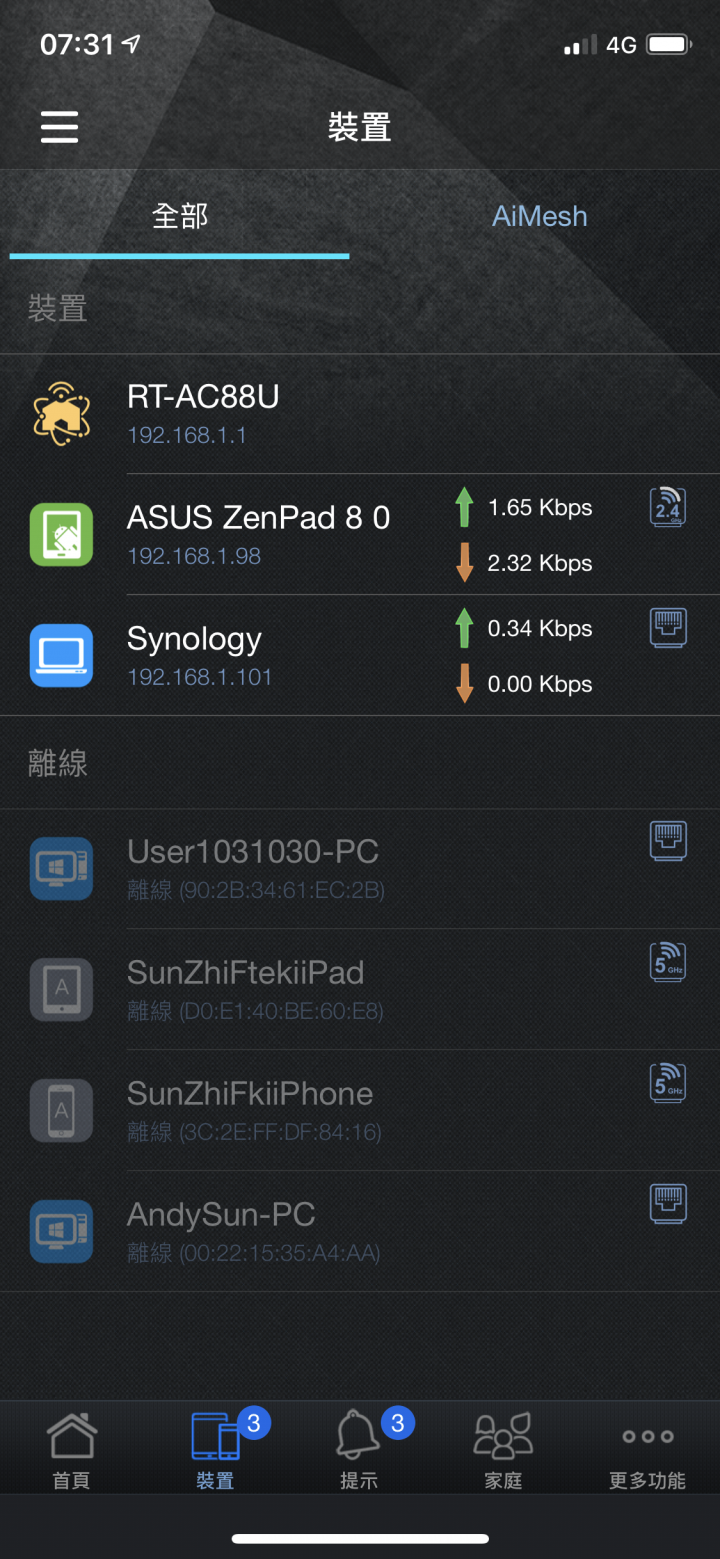
Task: Tap the RT-AC88U router icon
Action: (x=62, y=414)
